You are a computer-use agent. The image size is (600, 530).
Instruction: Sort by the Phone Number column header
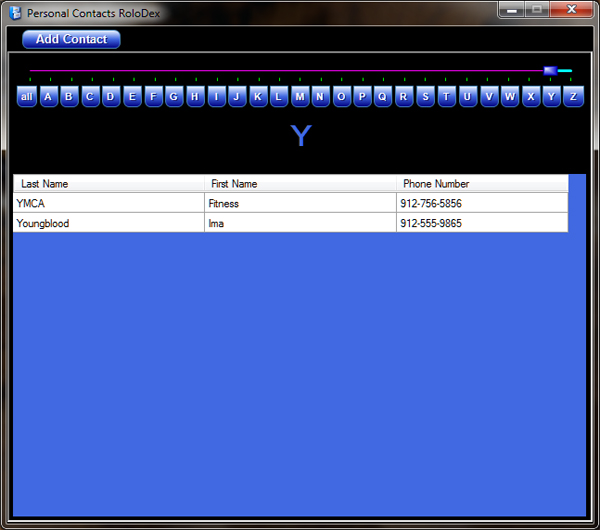click(x=482, y=184)
